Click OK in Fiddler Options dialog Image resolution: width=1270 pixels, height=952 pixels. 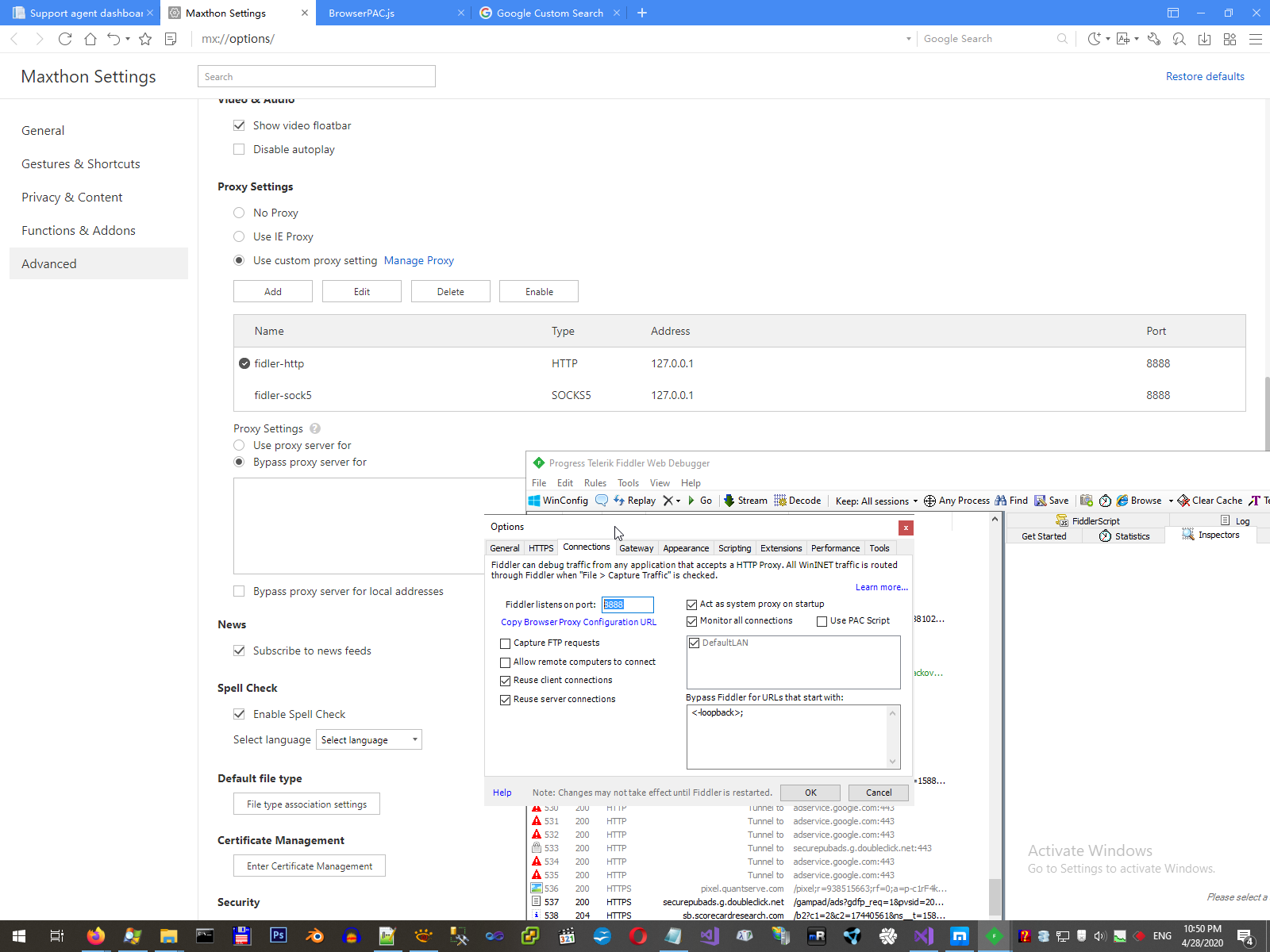(x=810, y=793)
